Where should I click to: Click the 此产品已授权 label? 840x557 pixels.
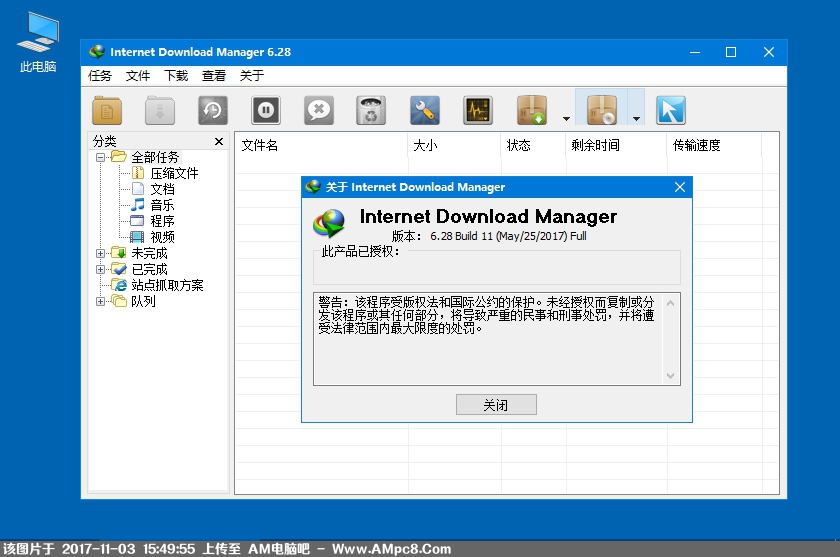(x=361, y=252)
